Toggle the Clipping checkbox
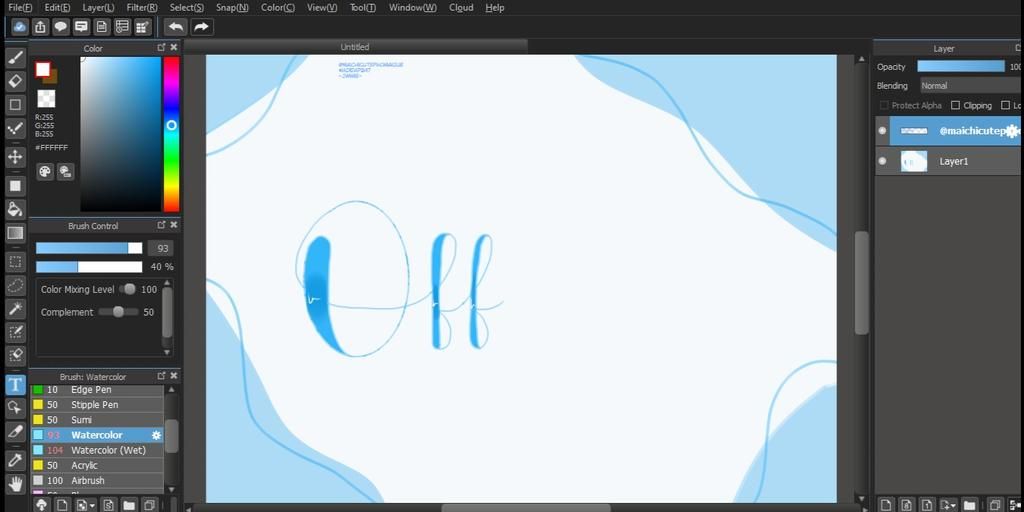Viewport: 1024px width, 512px height. 955,105
